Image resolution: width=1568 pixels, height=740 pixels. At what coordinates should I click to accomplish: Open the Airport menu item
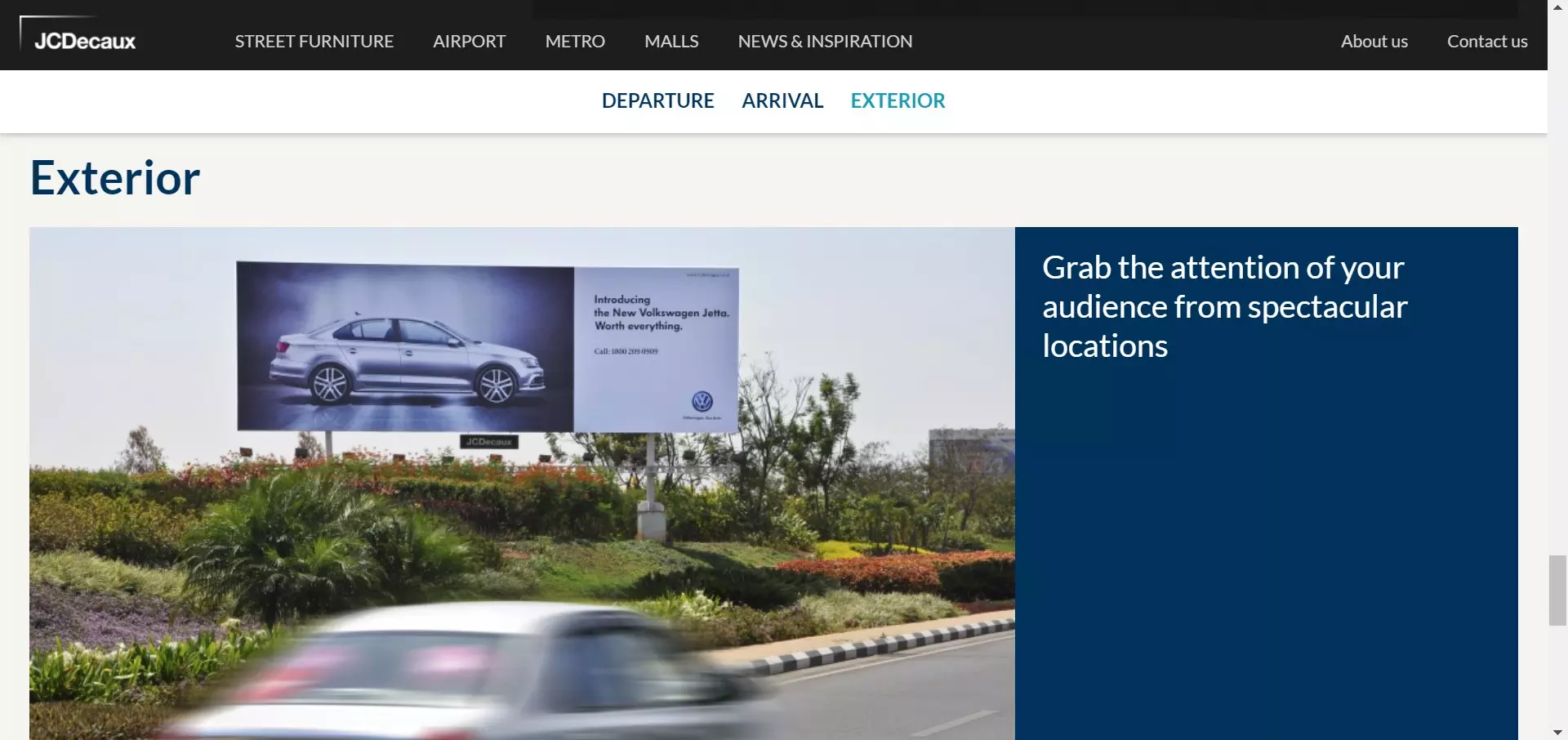(469, 41)
